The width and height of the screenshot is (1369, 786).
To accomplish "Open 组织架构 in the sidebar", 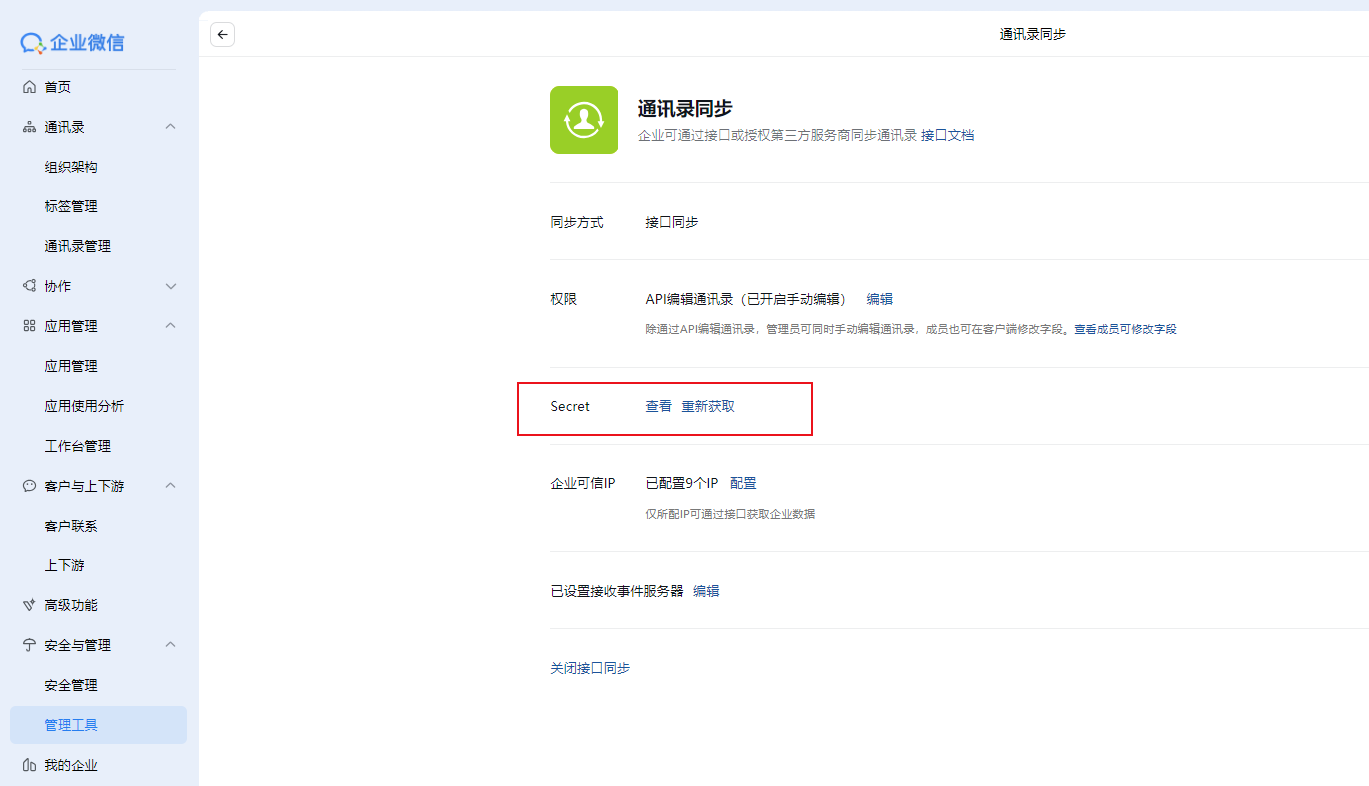I will tap(71, 167).
